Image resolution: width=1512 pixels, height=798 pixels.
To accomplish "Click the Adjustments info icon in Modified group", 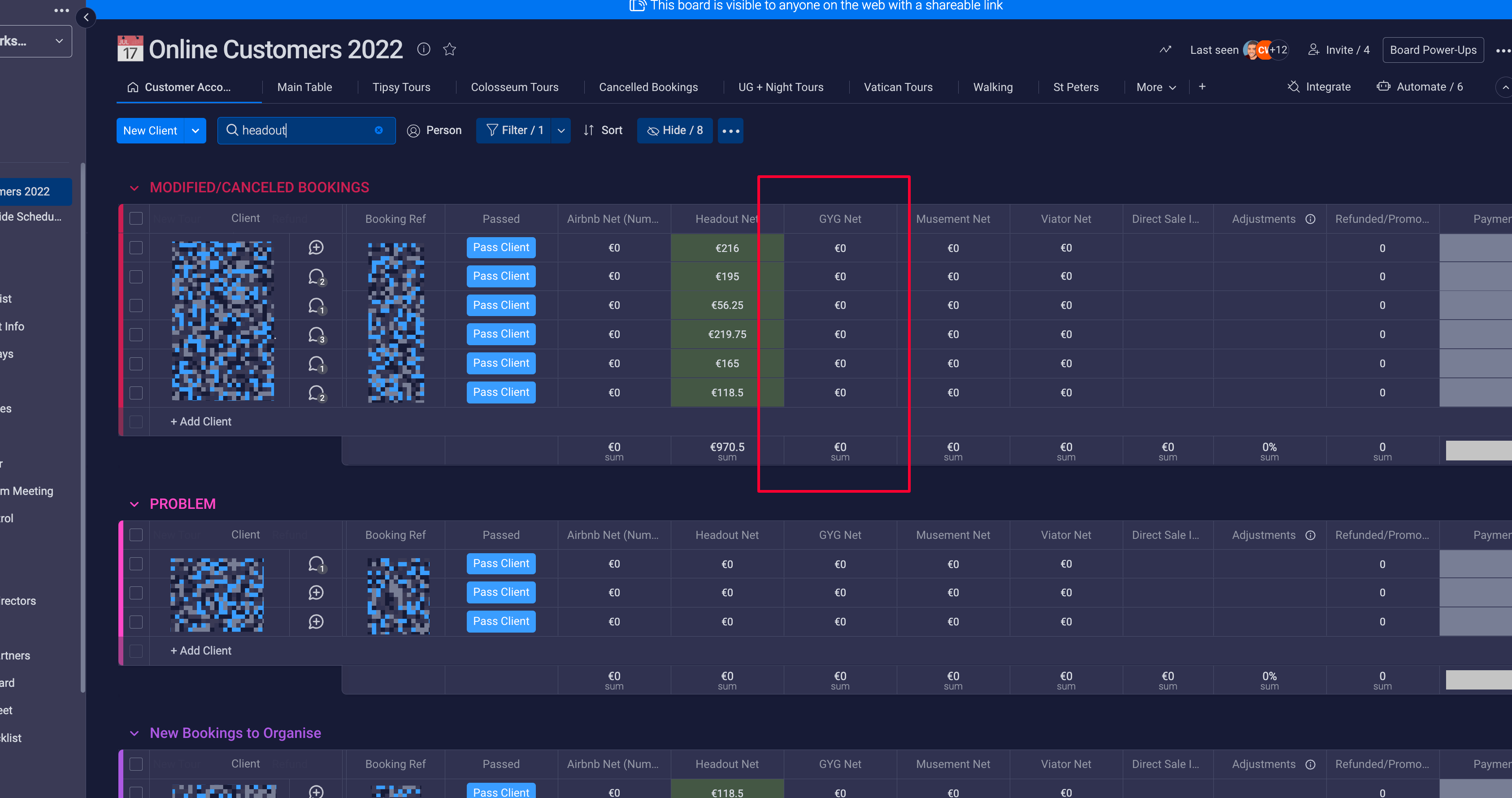I will pyautogui.click(x=1310, y=219).
